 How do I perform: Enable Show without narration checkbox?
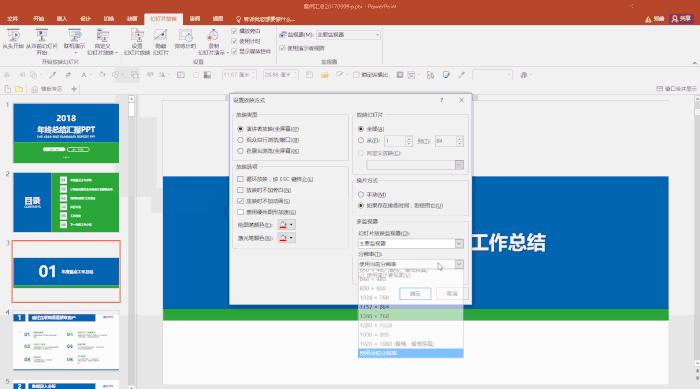(x=241, y=190)
